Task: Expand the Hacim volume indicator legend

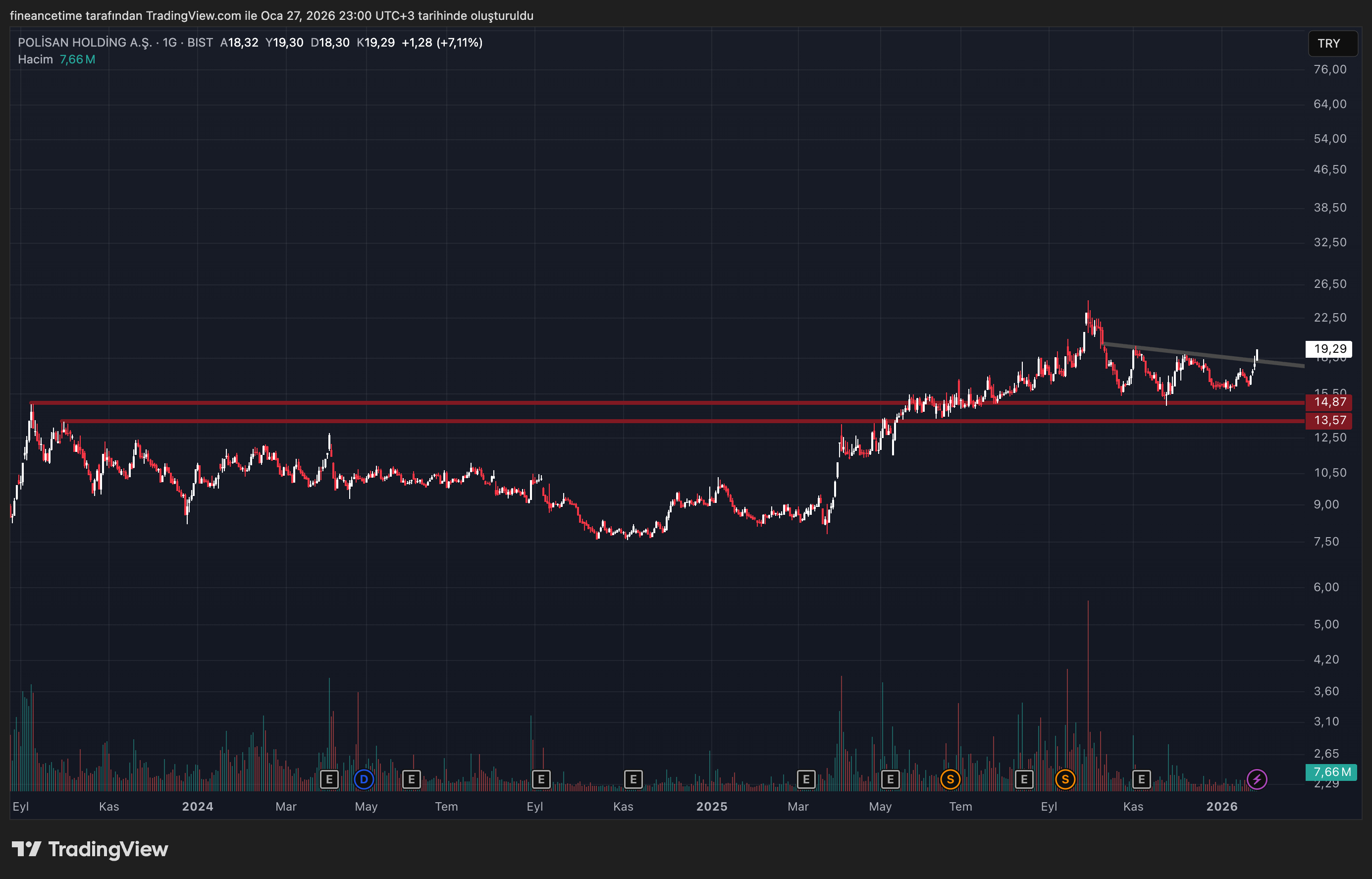Action: coord(35,59)
